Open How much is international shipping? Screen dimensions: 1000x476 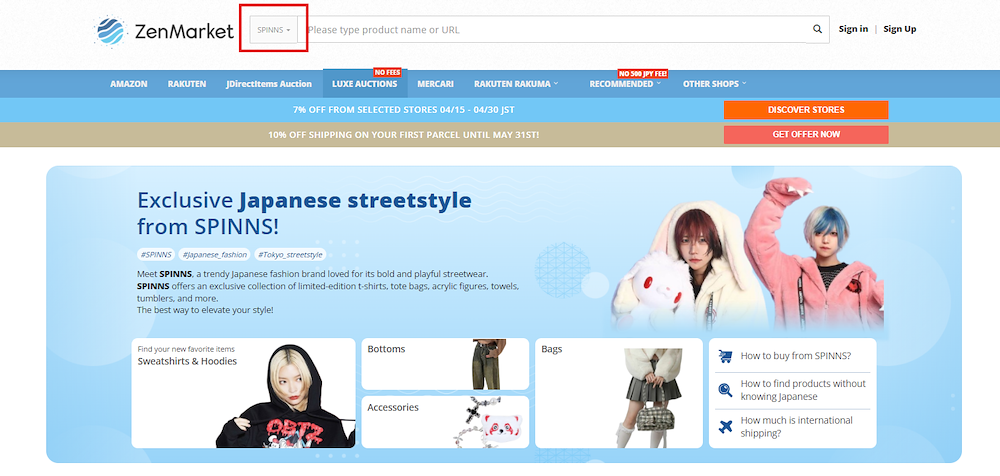pyautogui.click(x=797, y=426)
